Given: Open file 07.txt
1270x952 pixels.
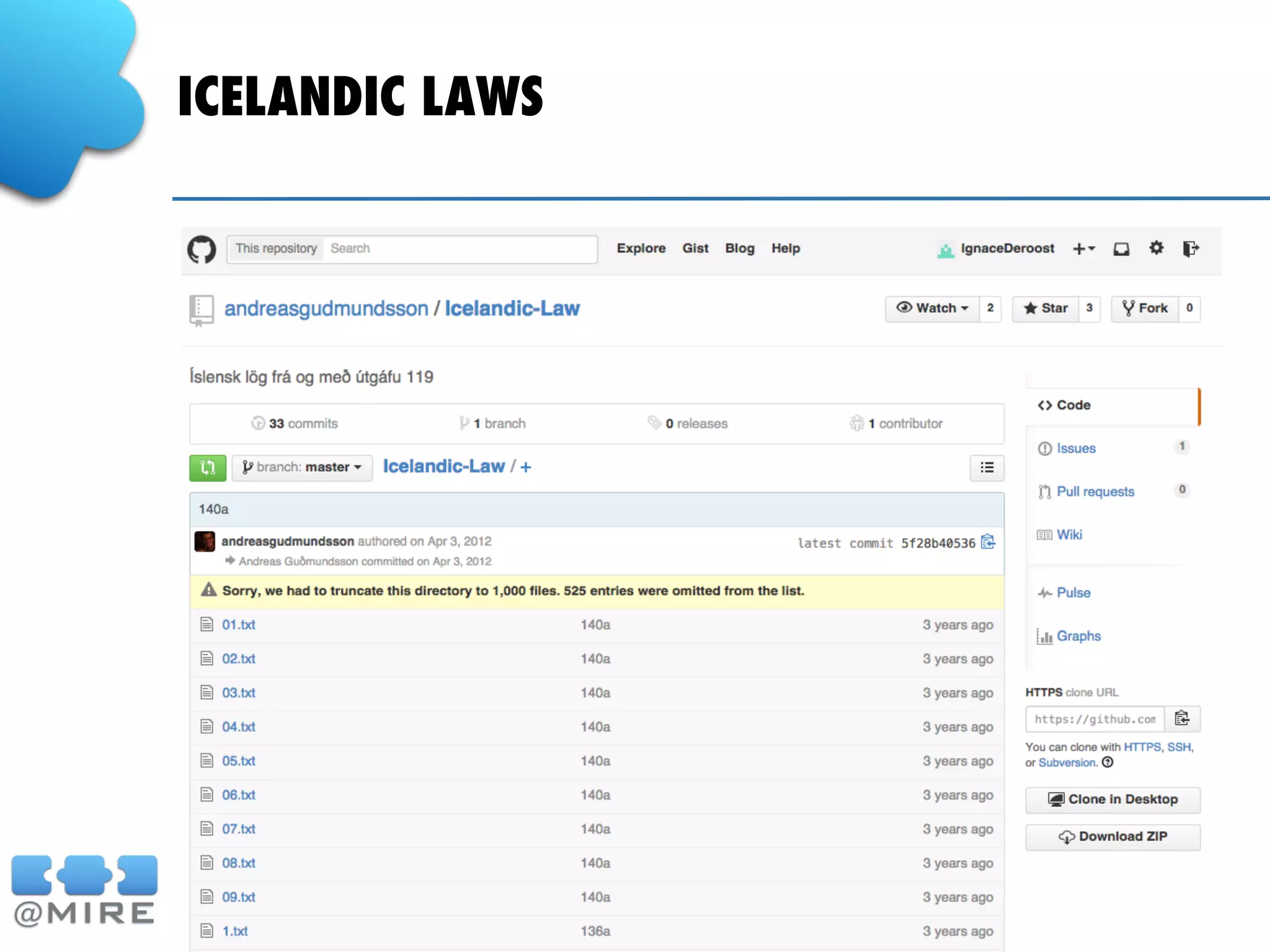Looking at the screenshot, I should tap(239, 829).
